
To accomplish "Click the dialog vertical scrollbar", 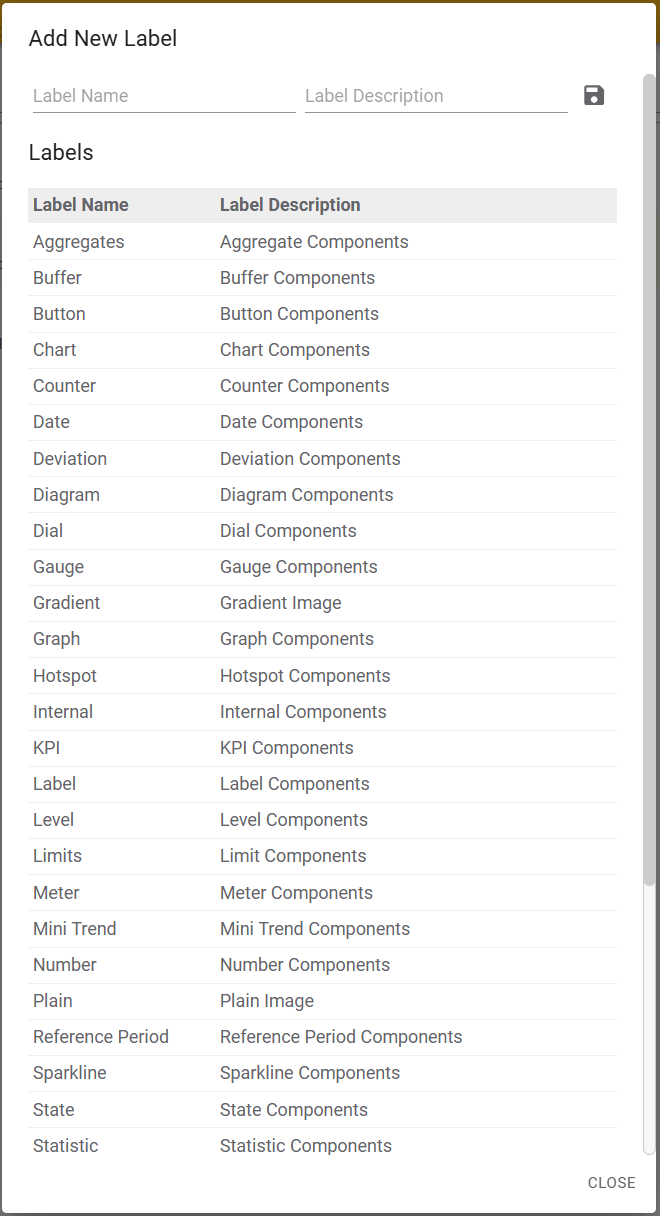I will tap(649, 480).
